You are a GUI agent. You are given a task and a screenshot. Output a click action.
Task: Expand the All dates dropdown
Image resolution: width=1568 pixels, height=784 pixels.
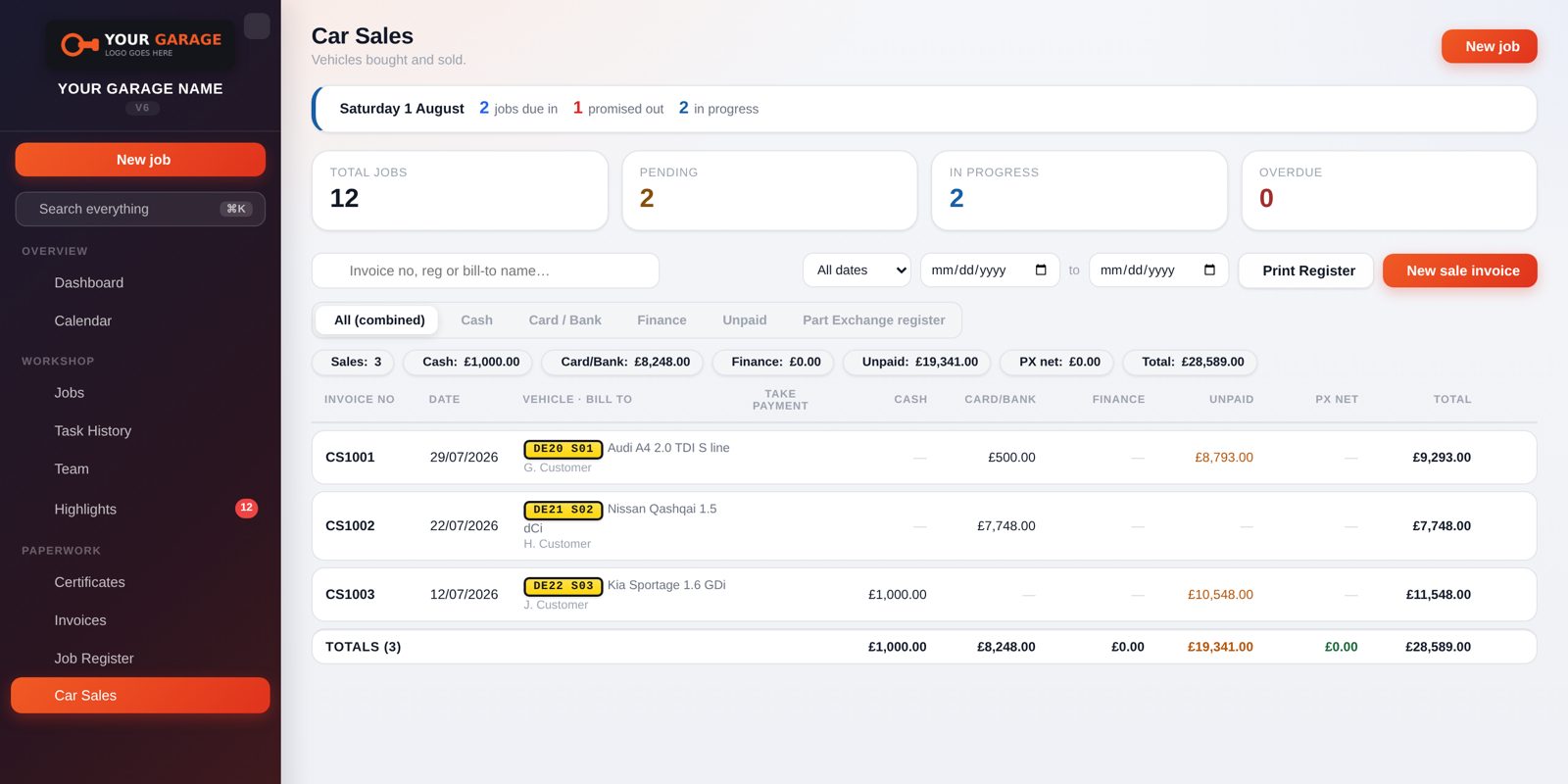tap(857, 270)
